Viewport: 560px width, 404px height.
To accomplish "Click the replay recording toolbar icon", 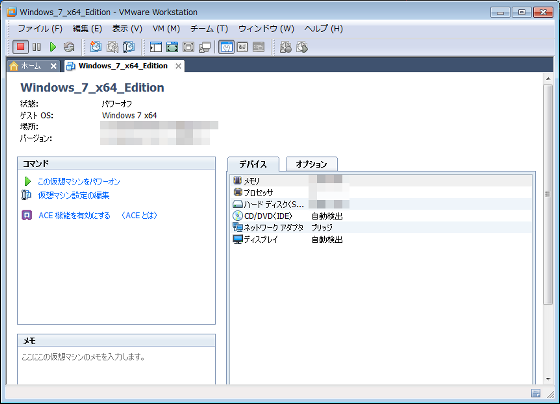I will (302, 47).
